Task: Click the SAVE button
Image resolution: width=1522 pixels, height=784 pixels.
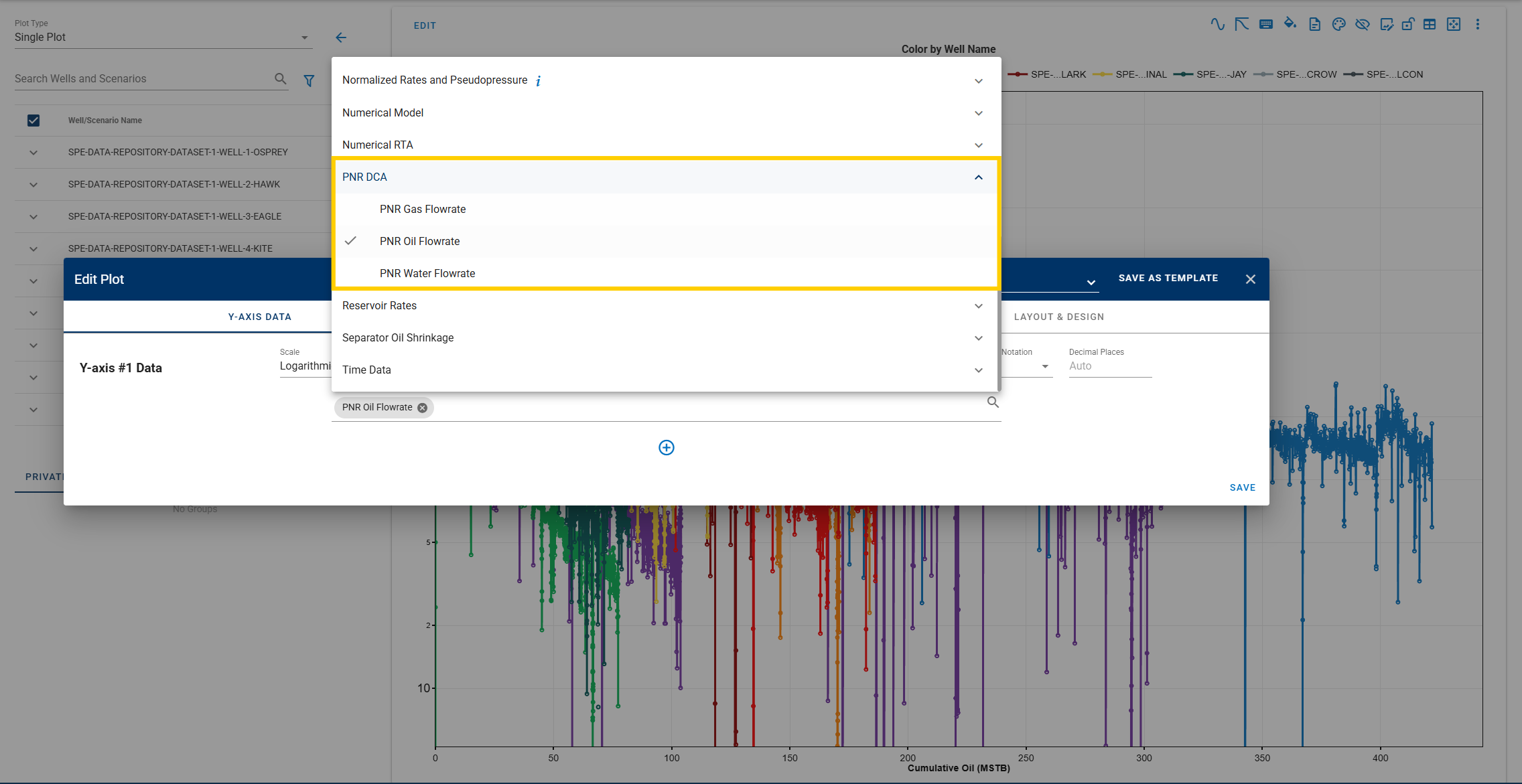Action: pos(1243,487)
